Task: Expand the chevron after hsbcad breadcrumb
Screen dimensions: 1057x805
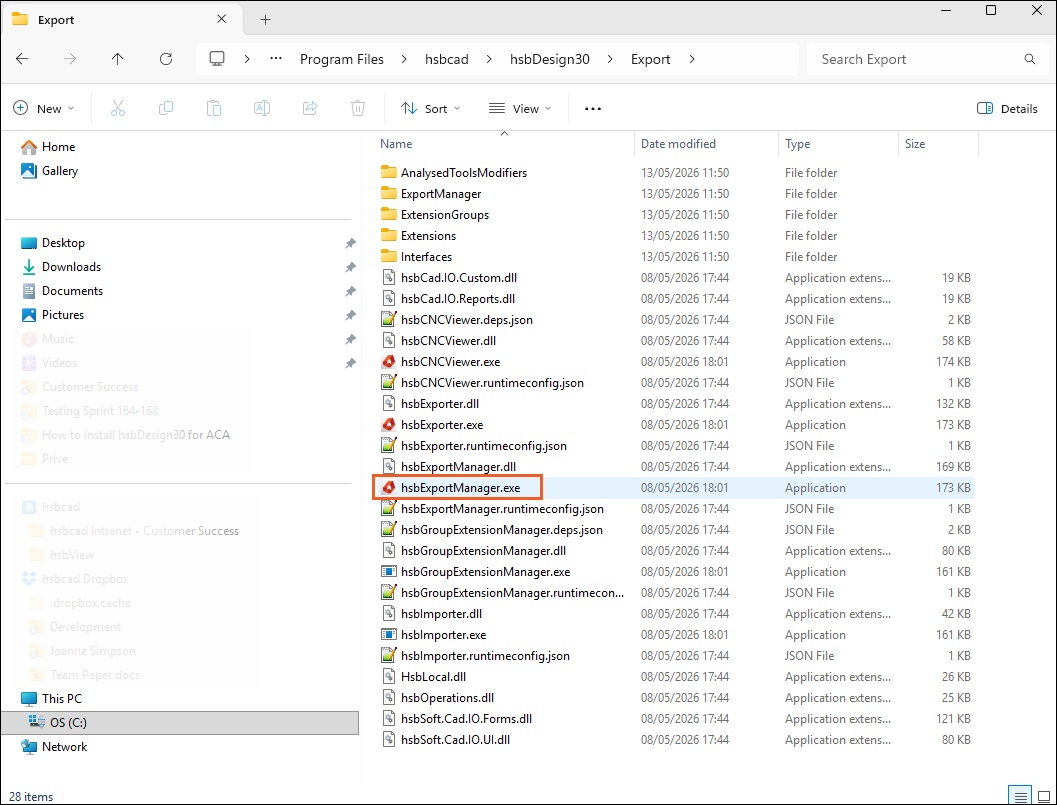Action: (x=489, y=59)
